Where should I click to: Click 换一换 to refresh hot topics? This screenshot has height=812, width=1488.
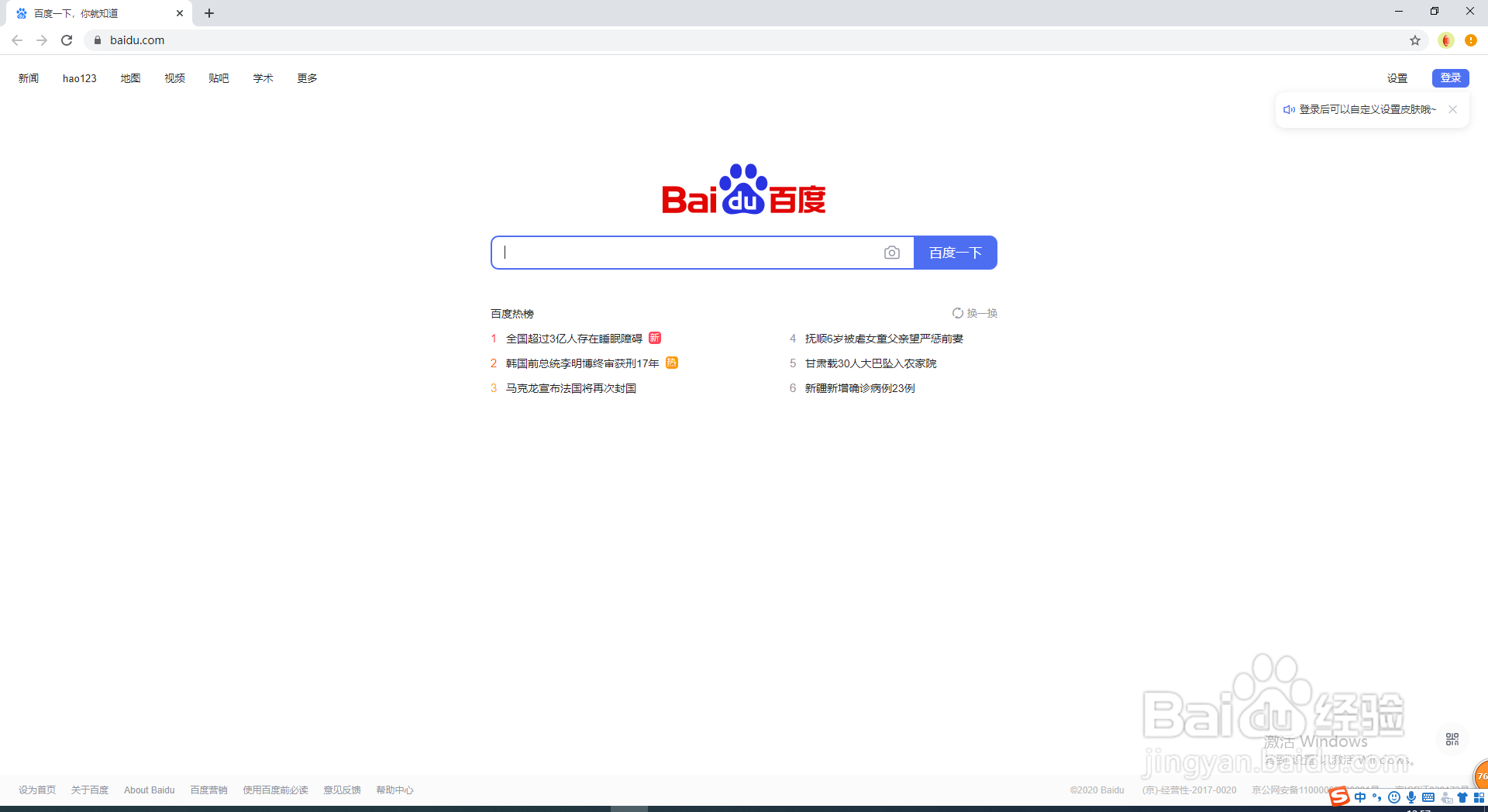point(975,313)
